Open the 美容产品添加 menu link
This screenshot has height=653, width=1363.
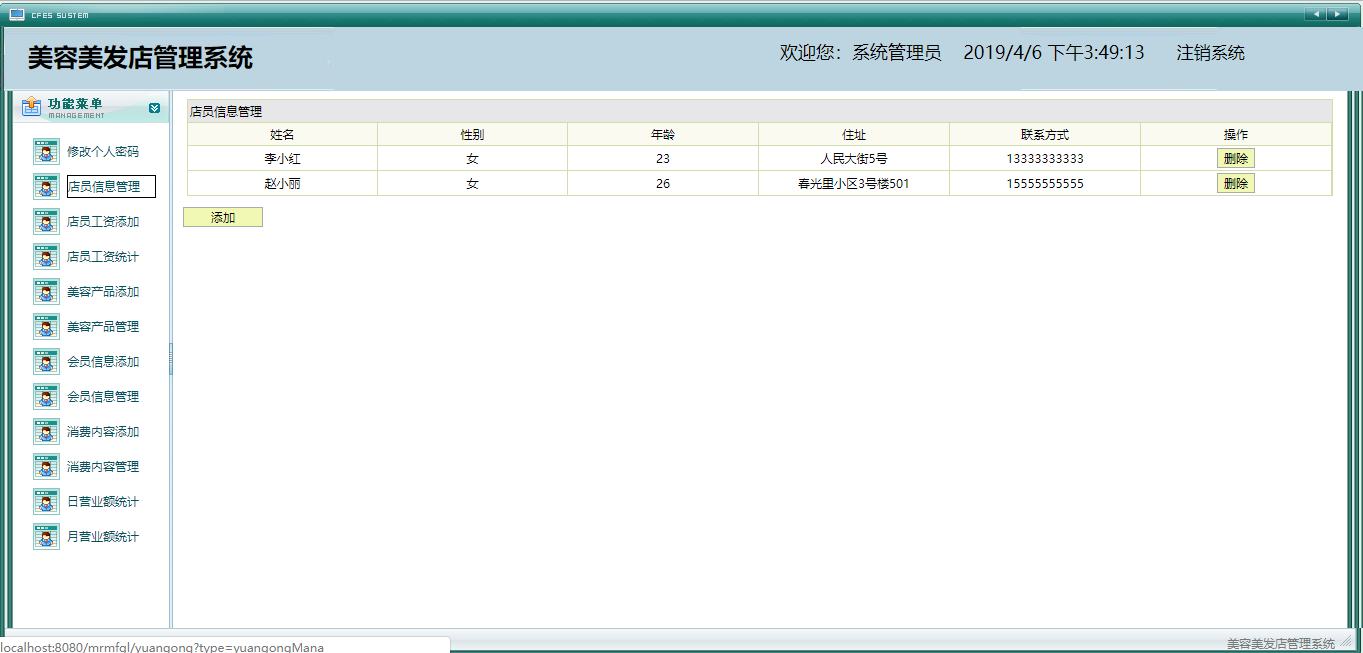click(x=103, y=292)
